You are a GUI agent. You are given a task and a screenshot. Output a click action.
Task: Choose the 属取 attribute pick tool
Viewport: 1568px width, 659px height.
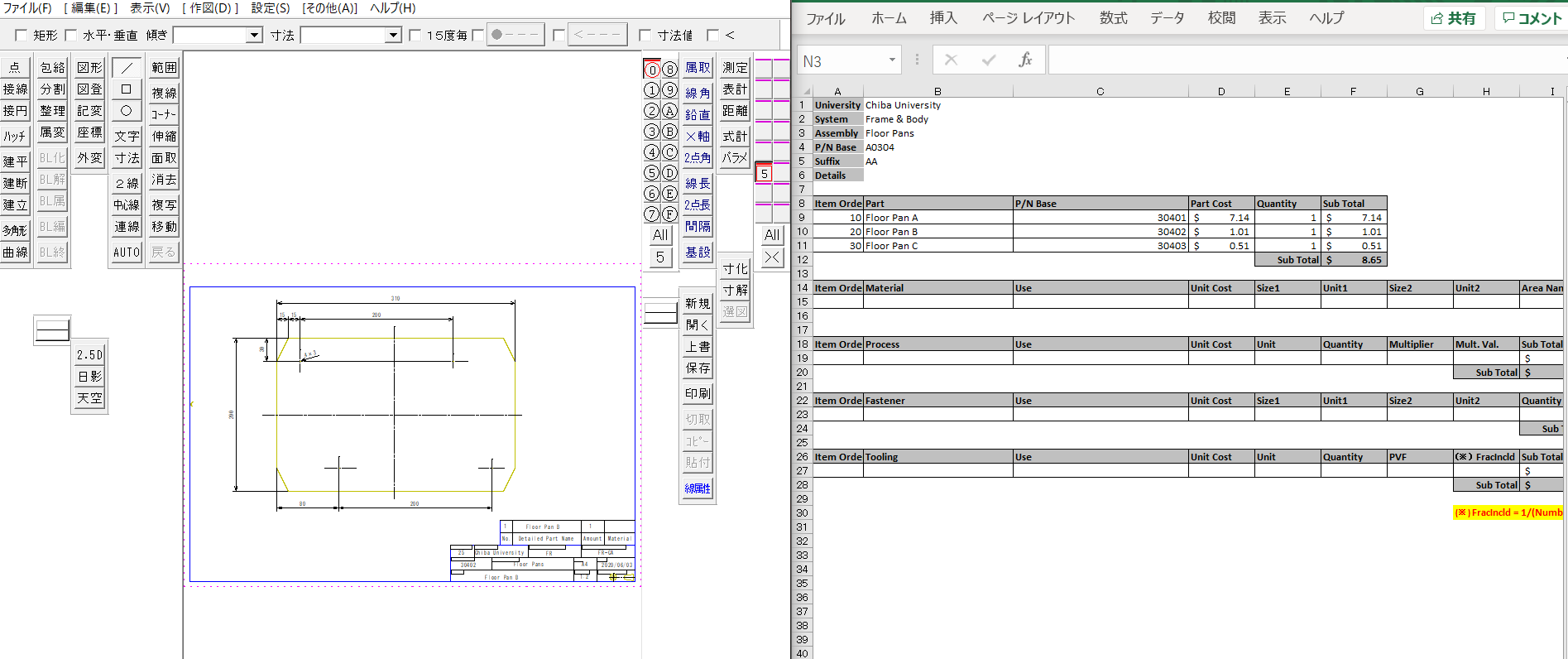698,67
